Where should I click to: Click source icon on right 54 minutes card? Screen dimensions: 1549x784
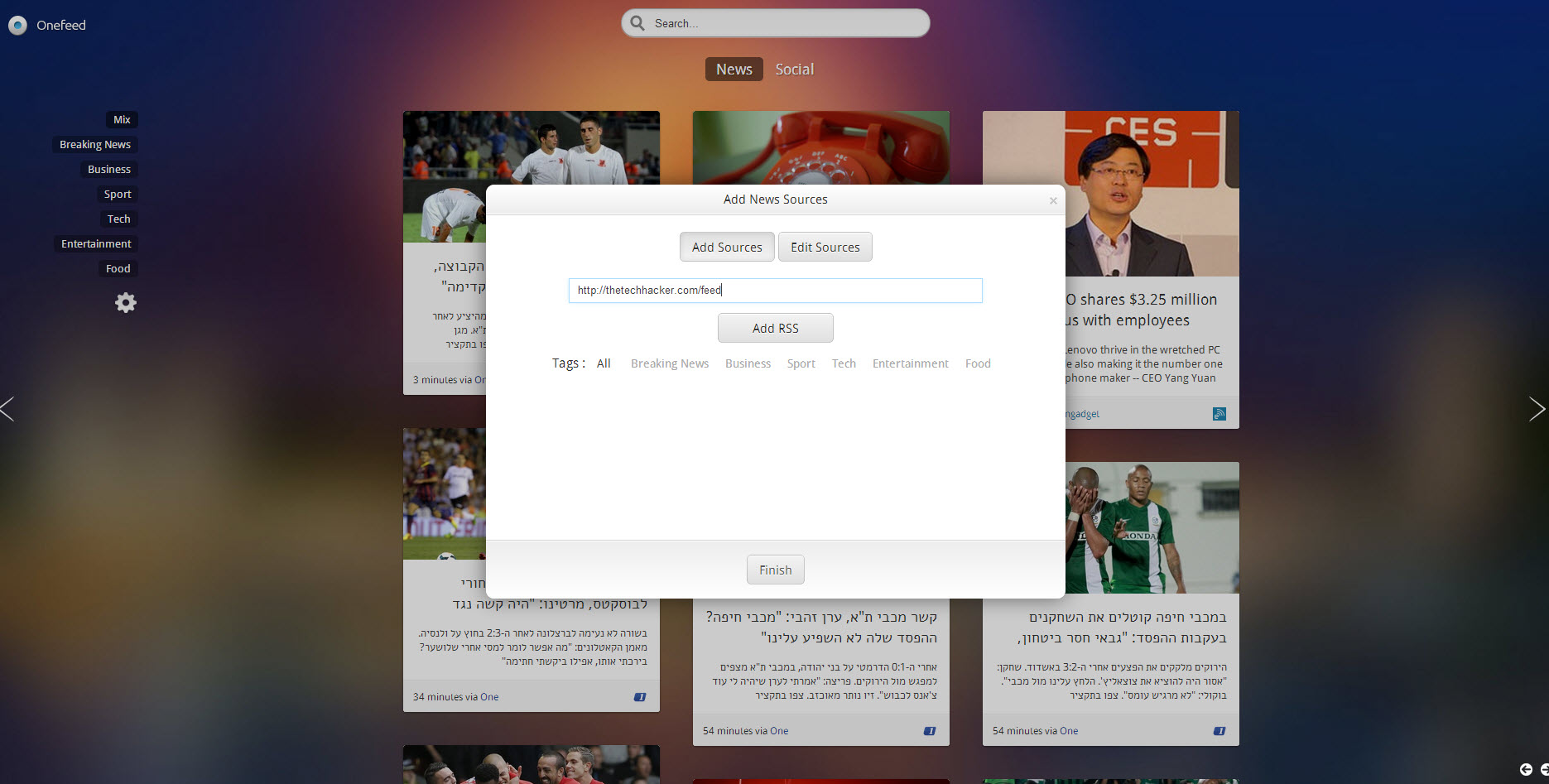click(x=1219, y=731)
